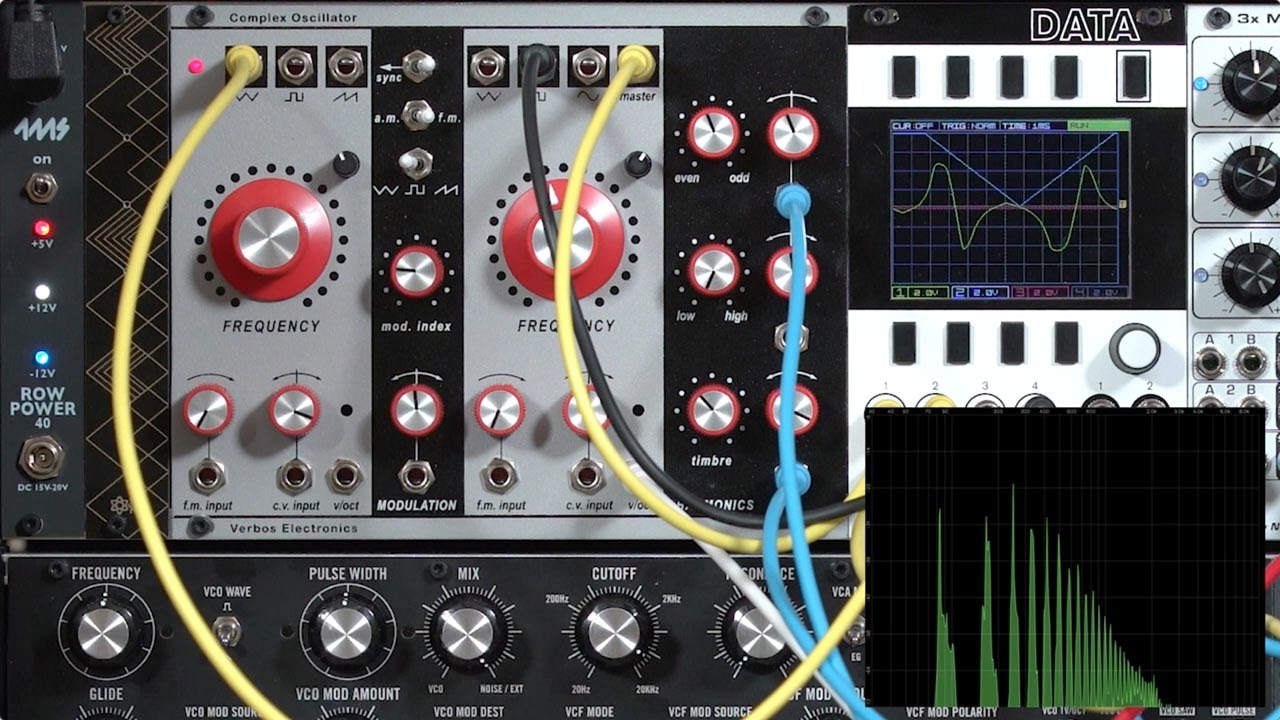This screenshot has height=720, width=1280.
Task: Adjust right oscillator f.m. input knob
Action: pos(499,409)
